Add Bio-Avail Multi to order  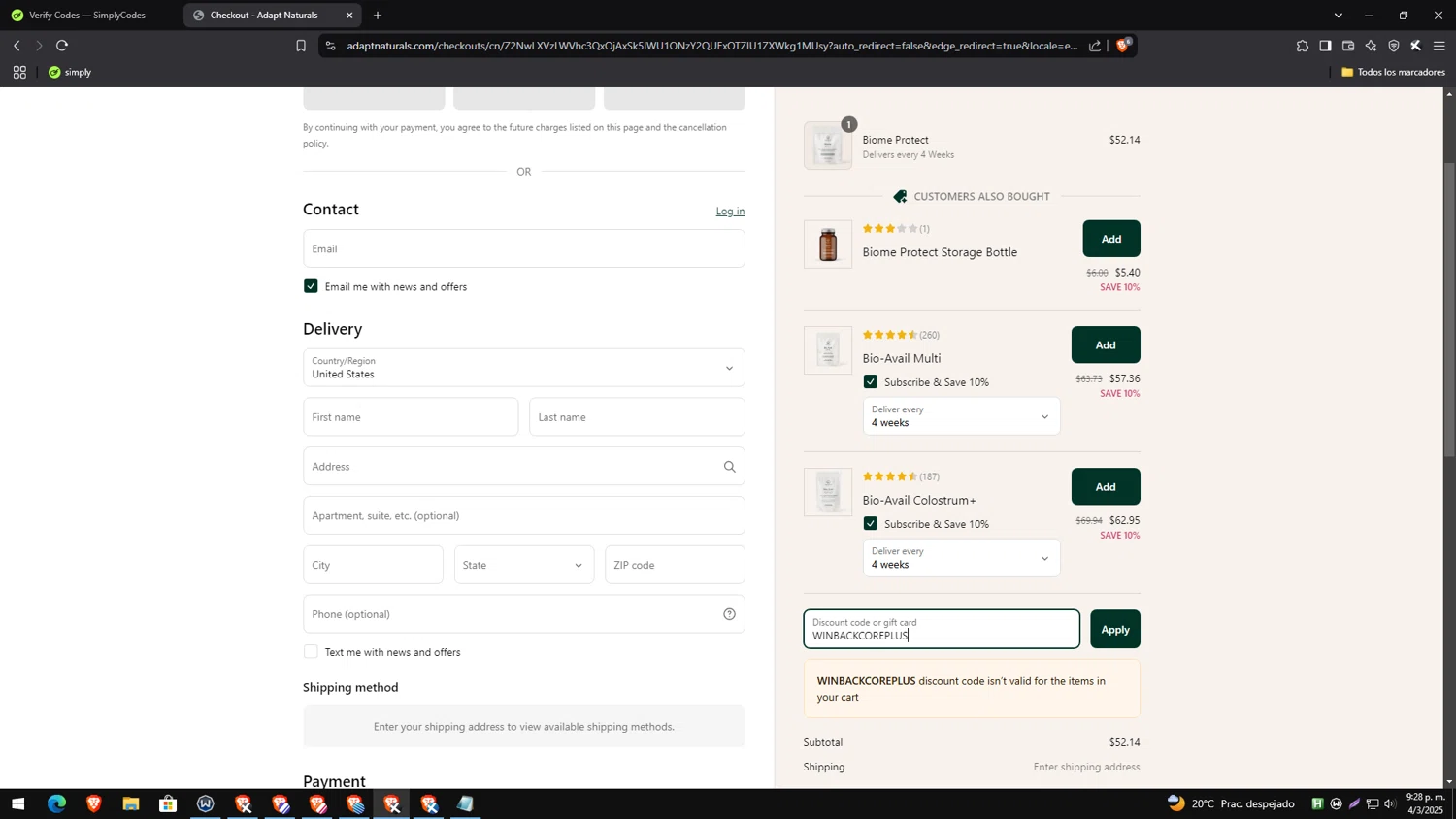1106,345
